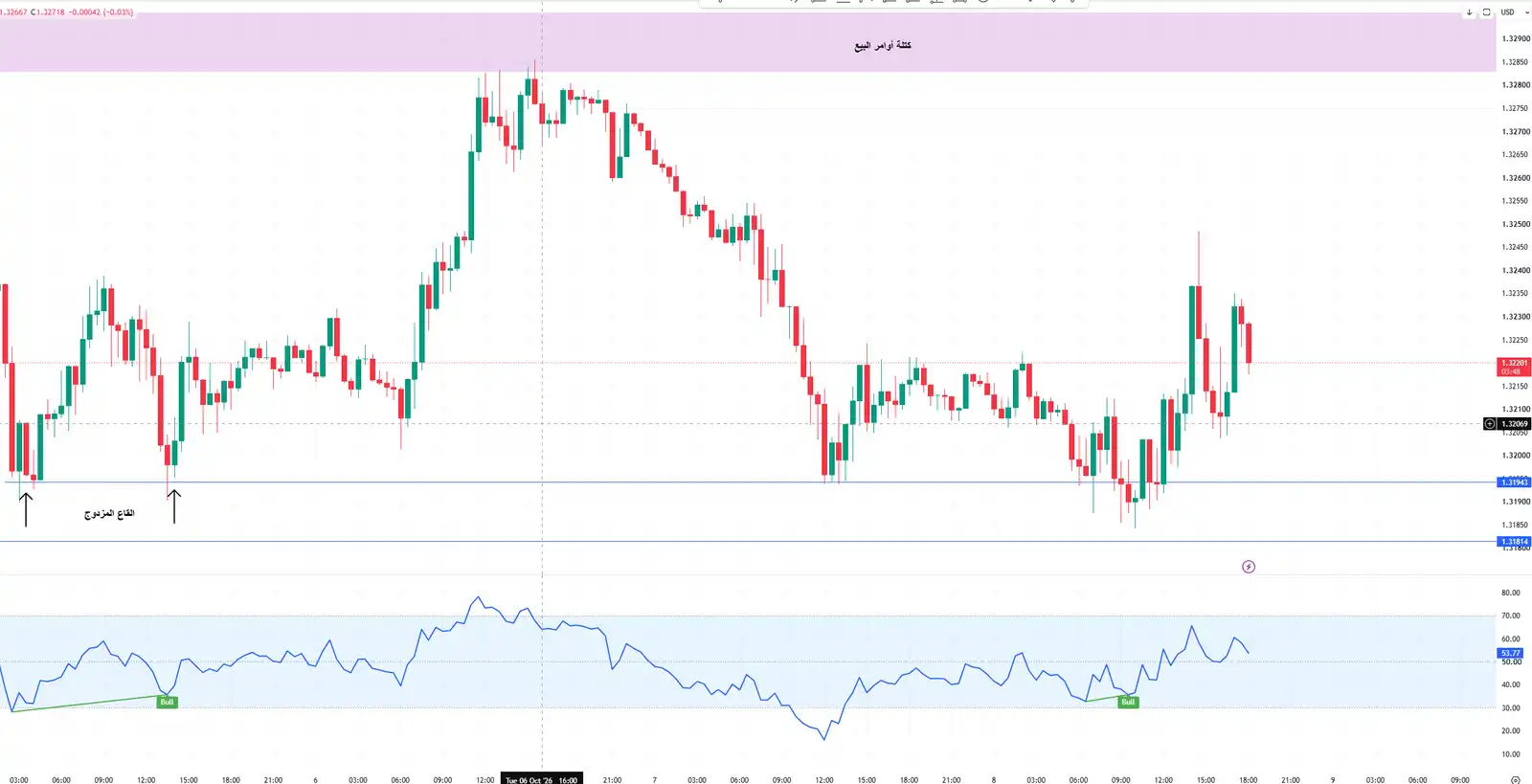Click the 10.00 level on the RSI scale
Viewport: 1532px width, 784px height.
(1511, 754)
